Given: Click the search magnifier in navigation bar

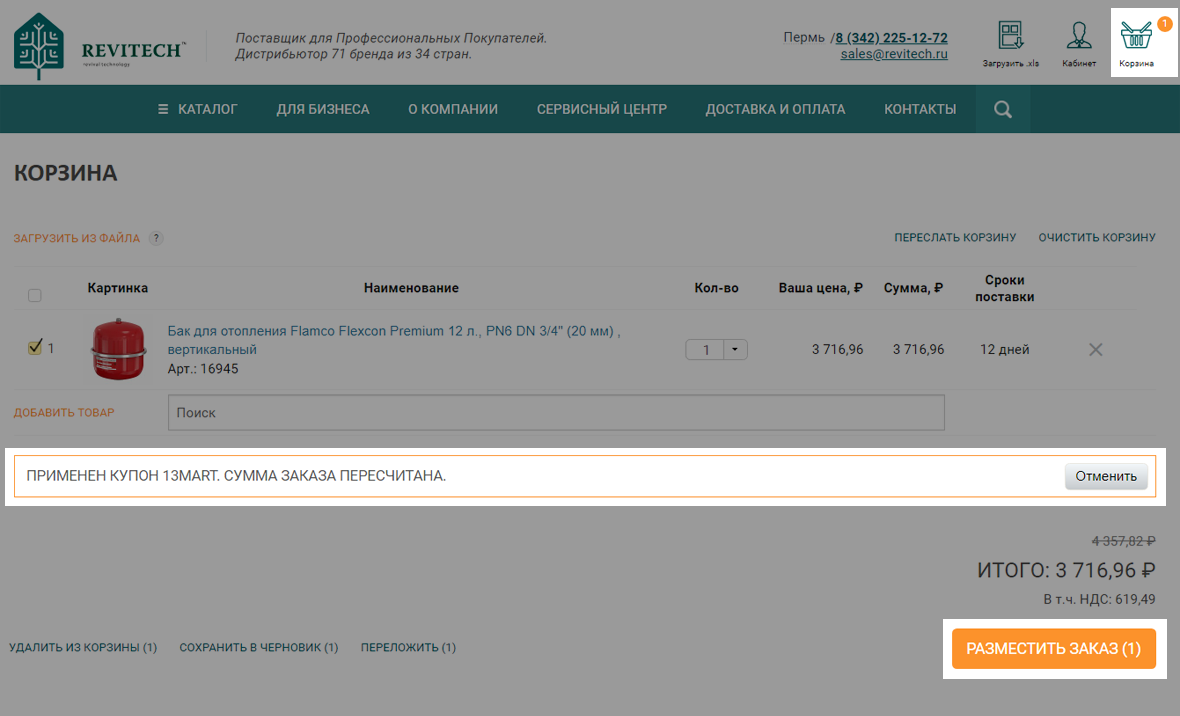Looking at the screenshot, I should [1002, 109].
